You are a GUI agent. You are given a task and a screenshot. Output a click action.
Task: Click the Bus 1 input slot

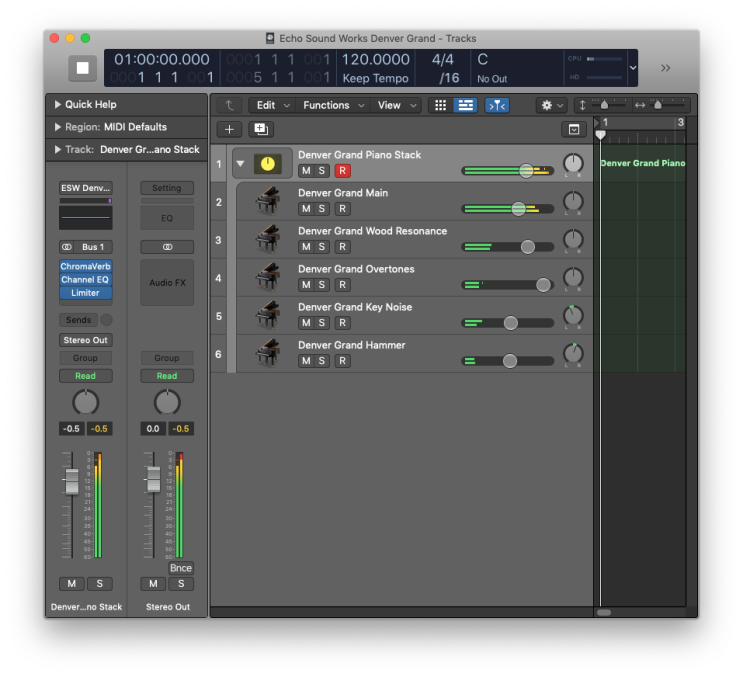(93, 247)
